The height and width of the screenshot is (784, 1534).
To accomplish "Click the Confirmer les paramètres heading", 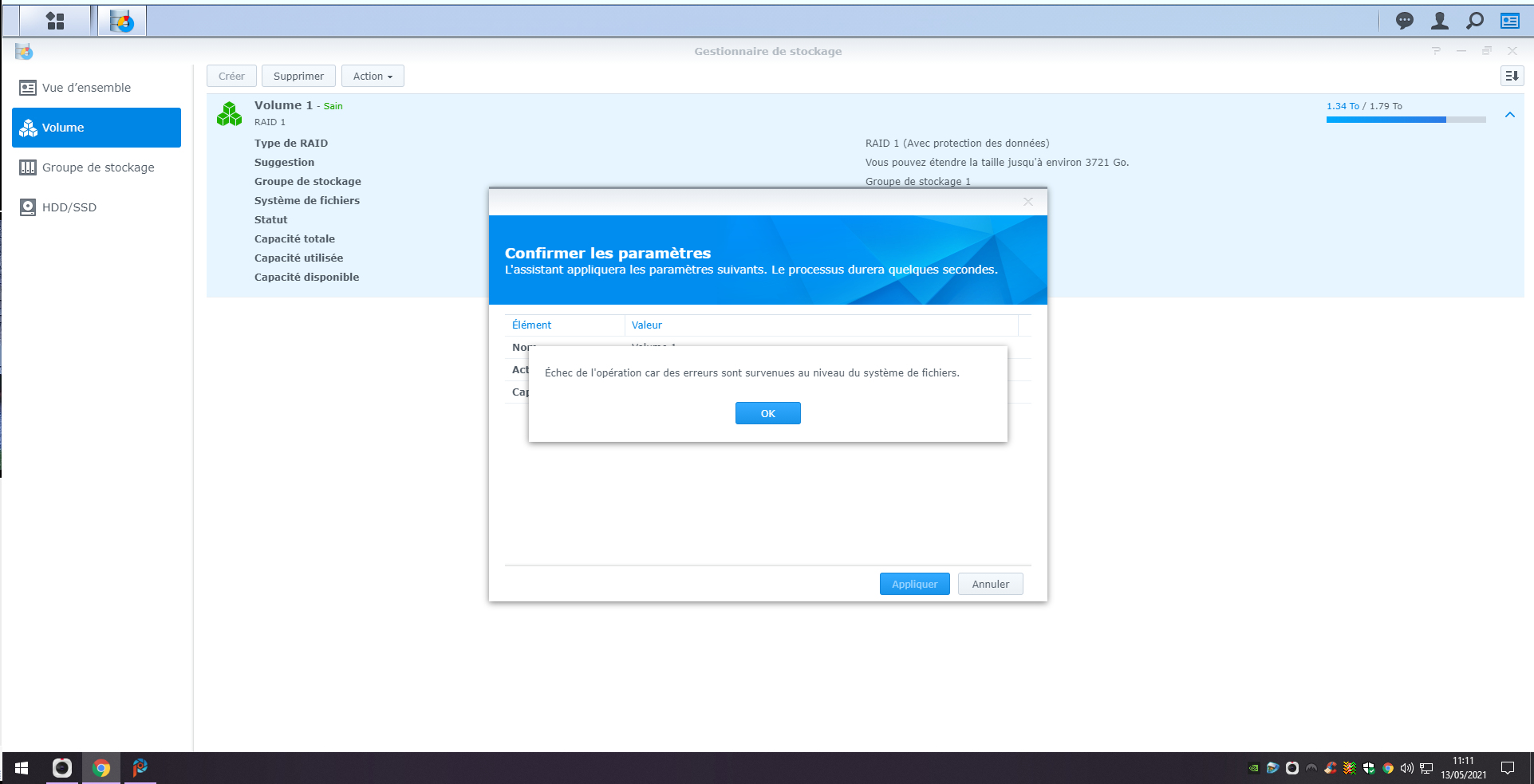I will click(608, 253).
